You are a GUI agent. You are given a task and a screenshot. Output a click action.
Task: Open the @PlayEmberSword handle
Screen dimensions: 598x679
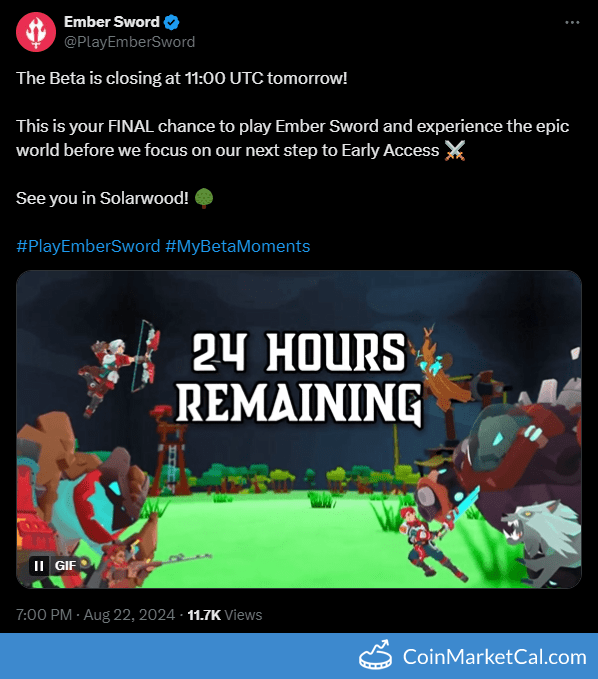coord(129,42)
